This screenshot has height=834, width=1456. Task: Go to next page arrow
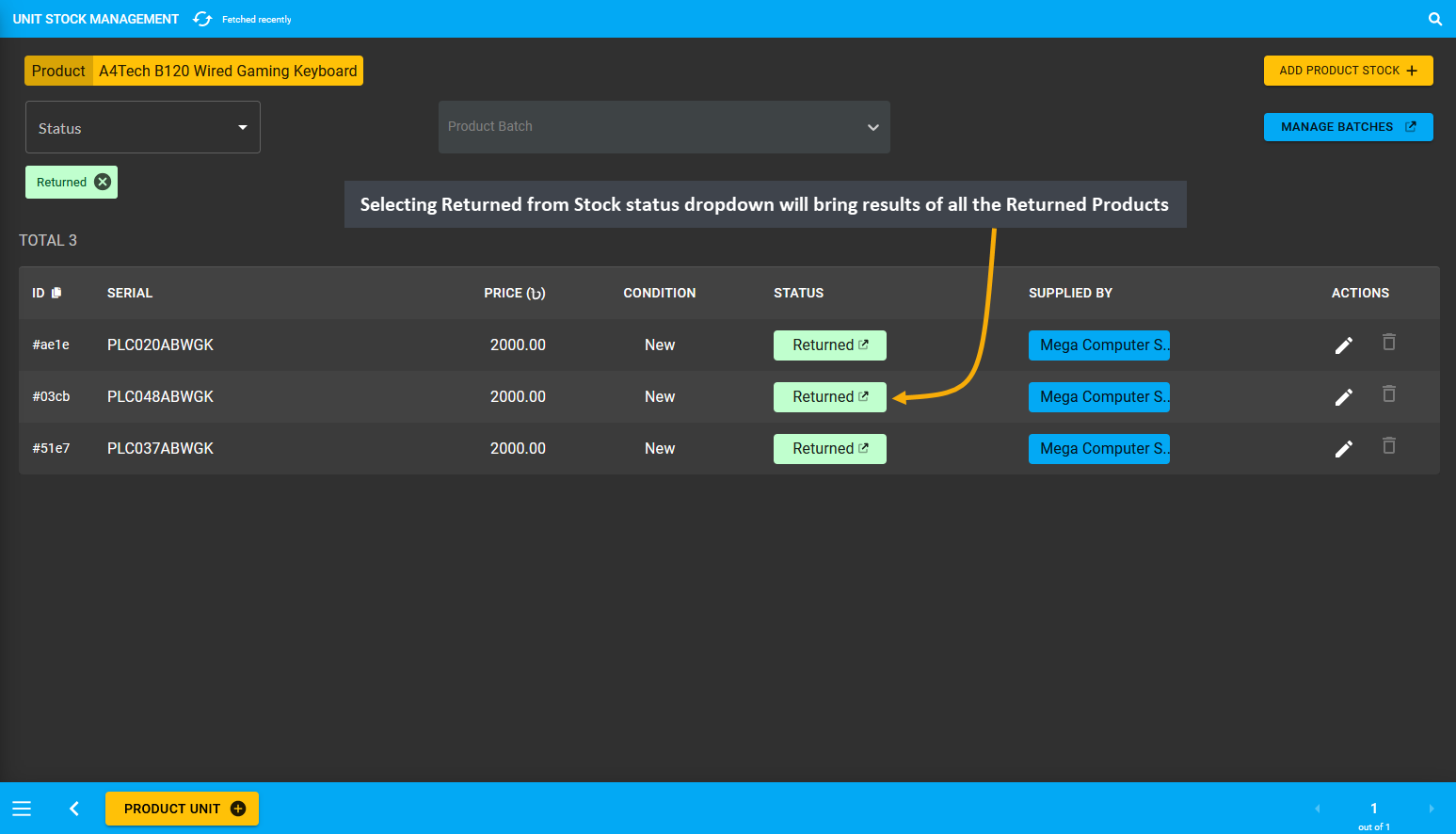pyautogui.click(x=1432, y=809)
